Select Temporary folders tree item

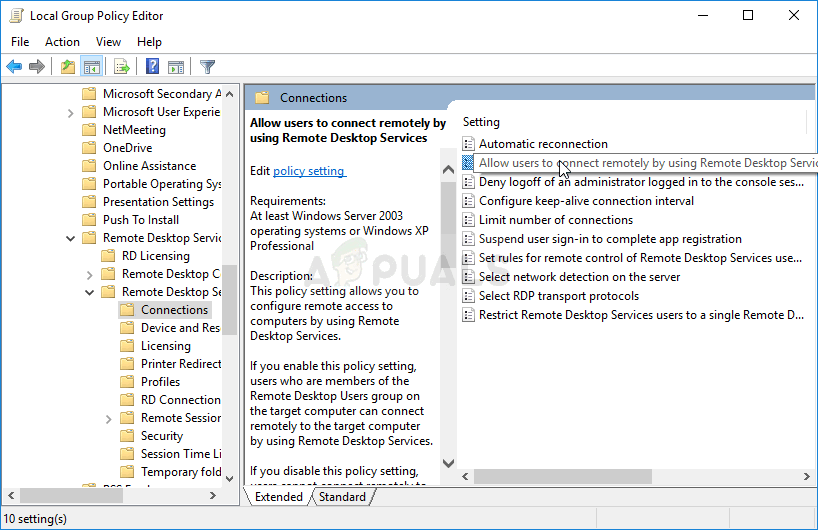[181, 472]
